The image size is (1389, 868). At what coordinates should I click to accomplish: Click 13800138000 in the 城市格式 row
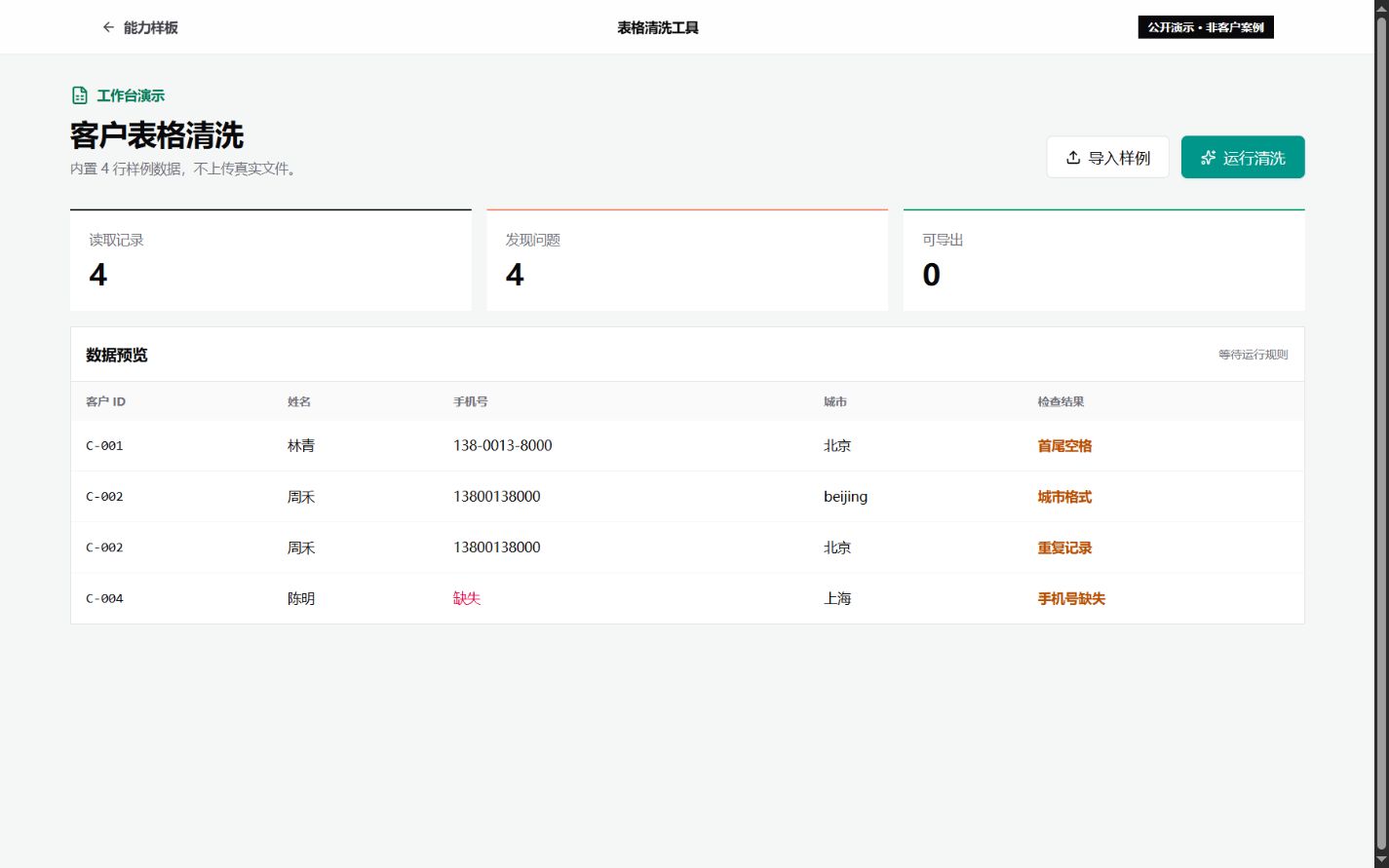click(x=497, y=497)
